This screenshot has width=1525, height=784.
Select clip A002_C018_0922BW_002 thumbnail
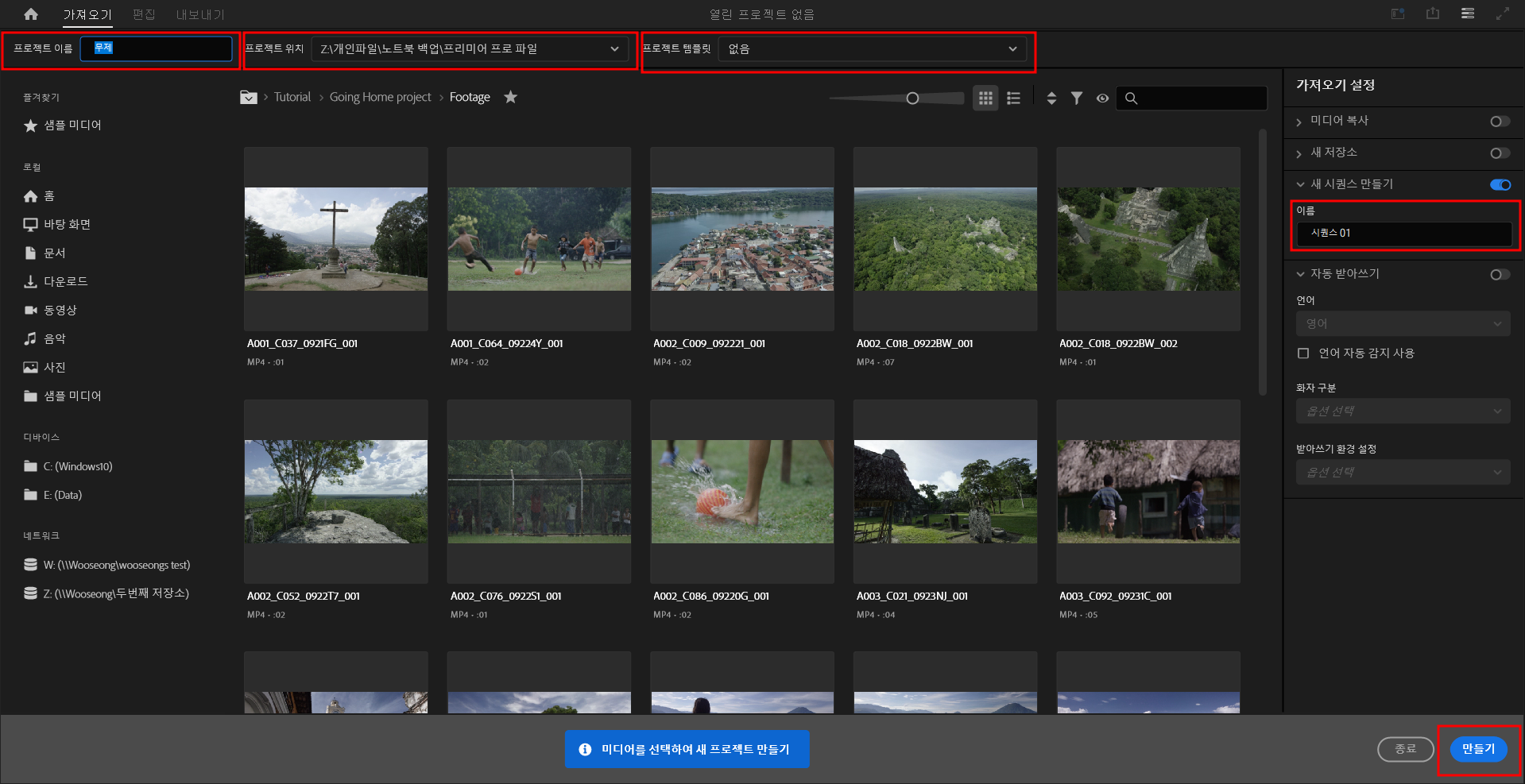[1148, 239]
